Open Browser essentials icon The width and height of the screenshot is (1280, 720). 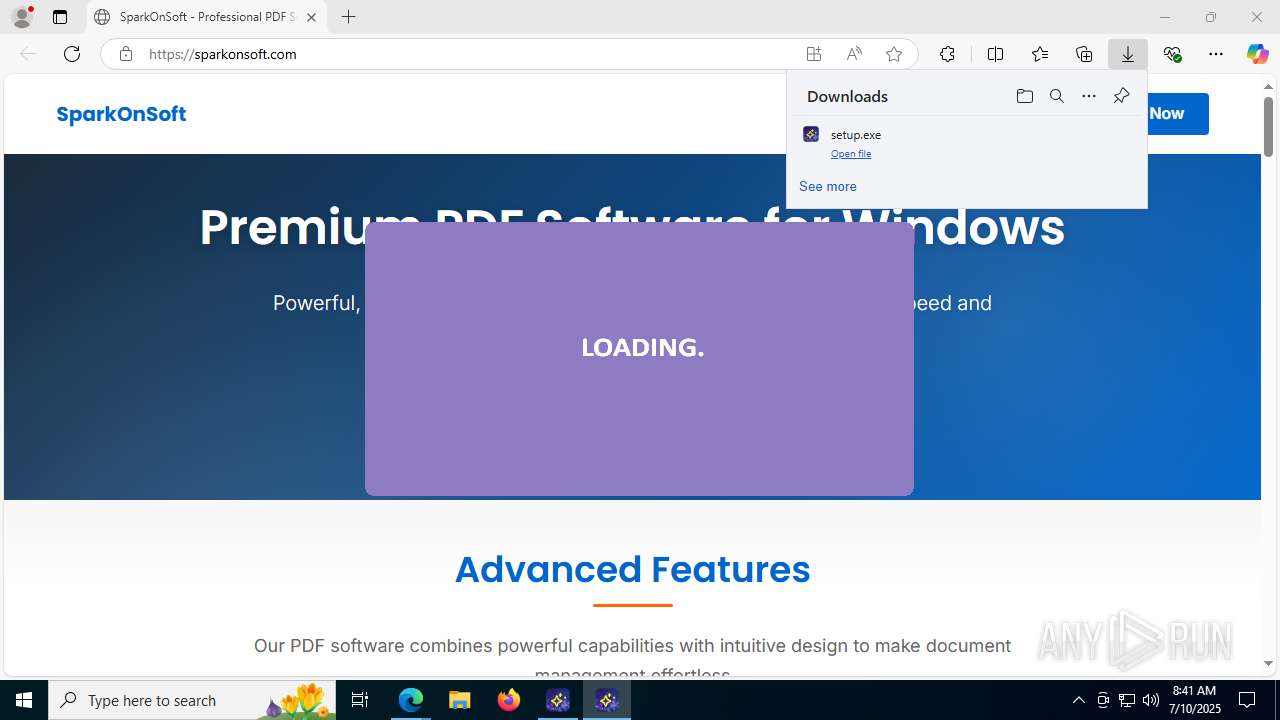point(1172,54)
